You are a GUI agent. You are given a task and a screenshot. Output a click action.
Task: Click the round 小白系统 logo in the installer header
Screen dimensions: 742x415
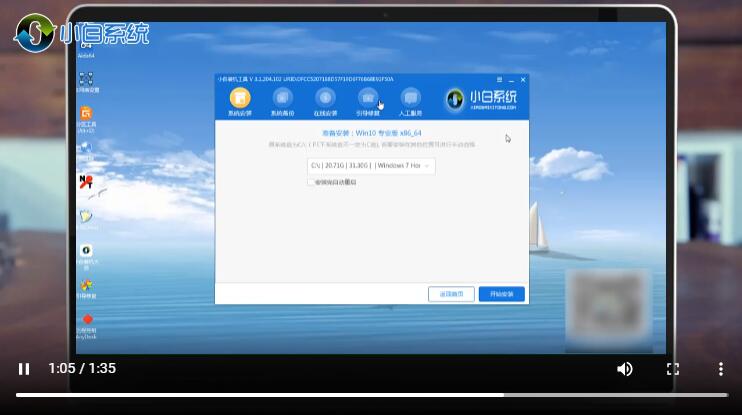(455, 99)
